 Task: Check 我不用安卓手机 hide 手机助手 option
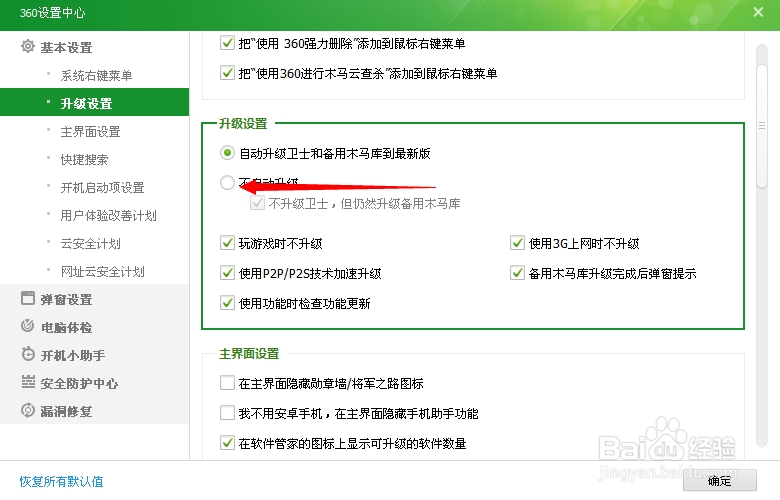pos(227,412)
